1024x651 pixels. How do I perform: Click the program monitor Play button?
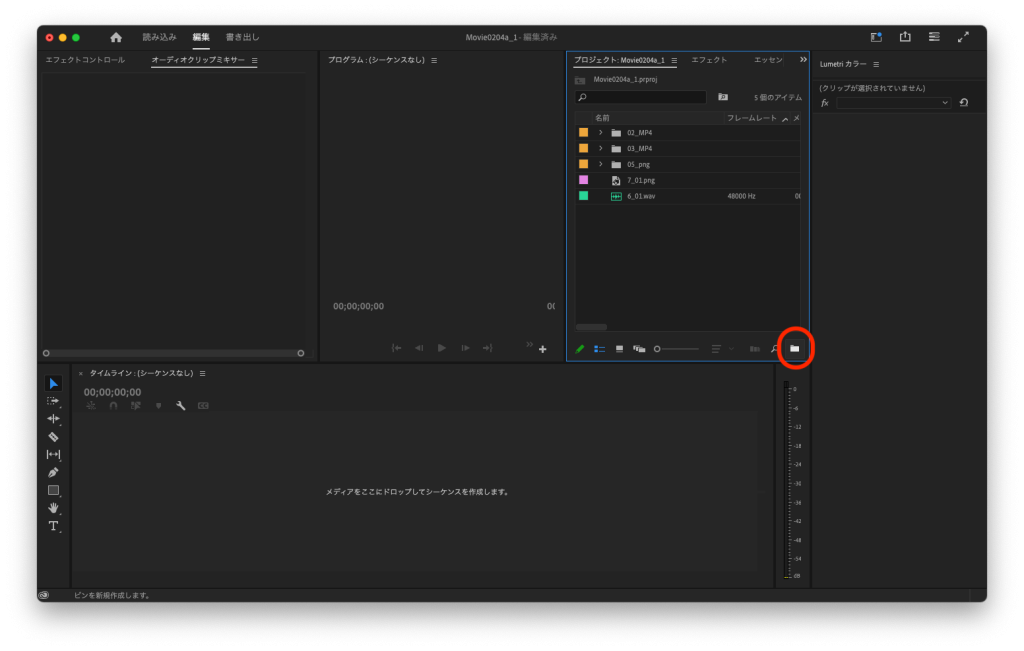[442, 348]
